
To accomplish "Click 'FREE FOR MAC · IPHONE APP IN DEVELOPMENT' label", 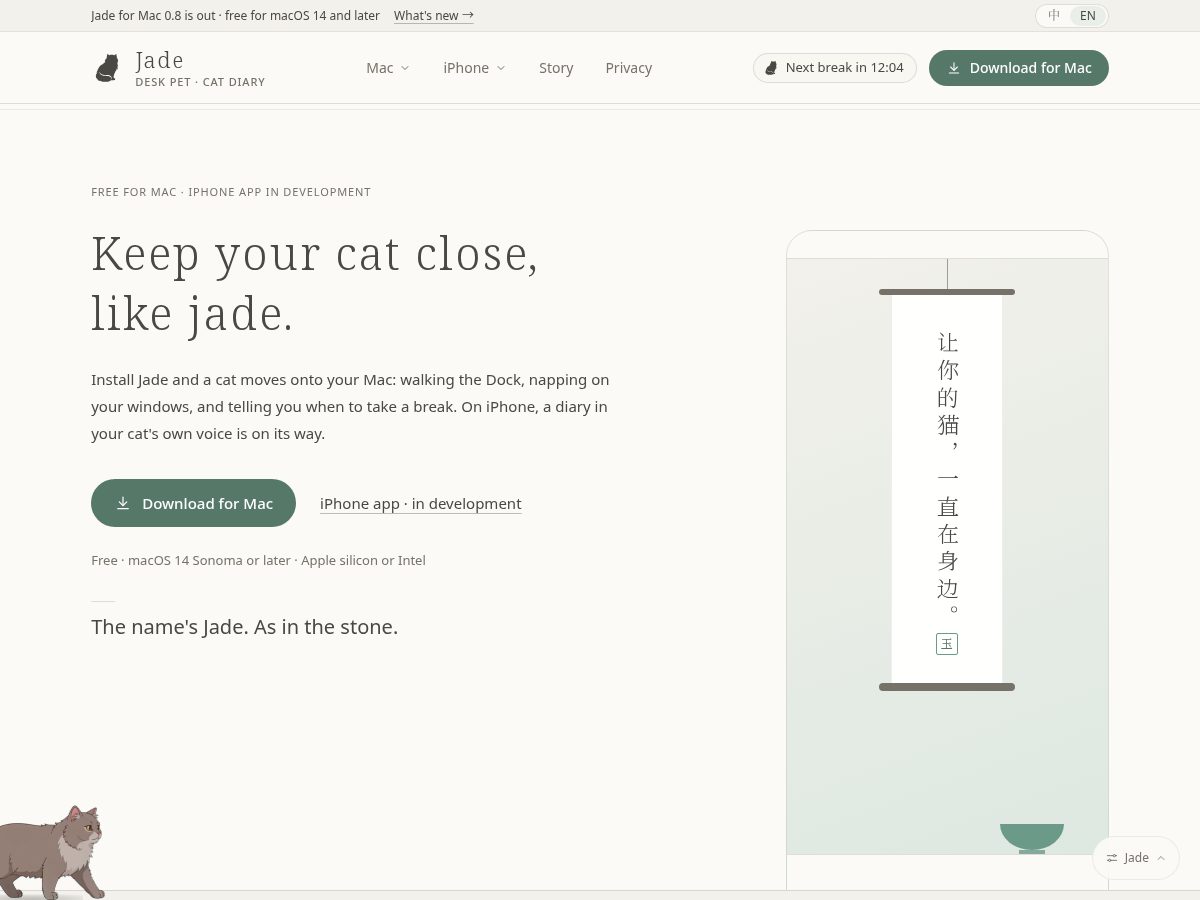I will (x=231, y=192).
